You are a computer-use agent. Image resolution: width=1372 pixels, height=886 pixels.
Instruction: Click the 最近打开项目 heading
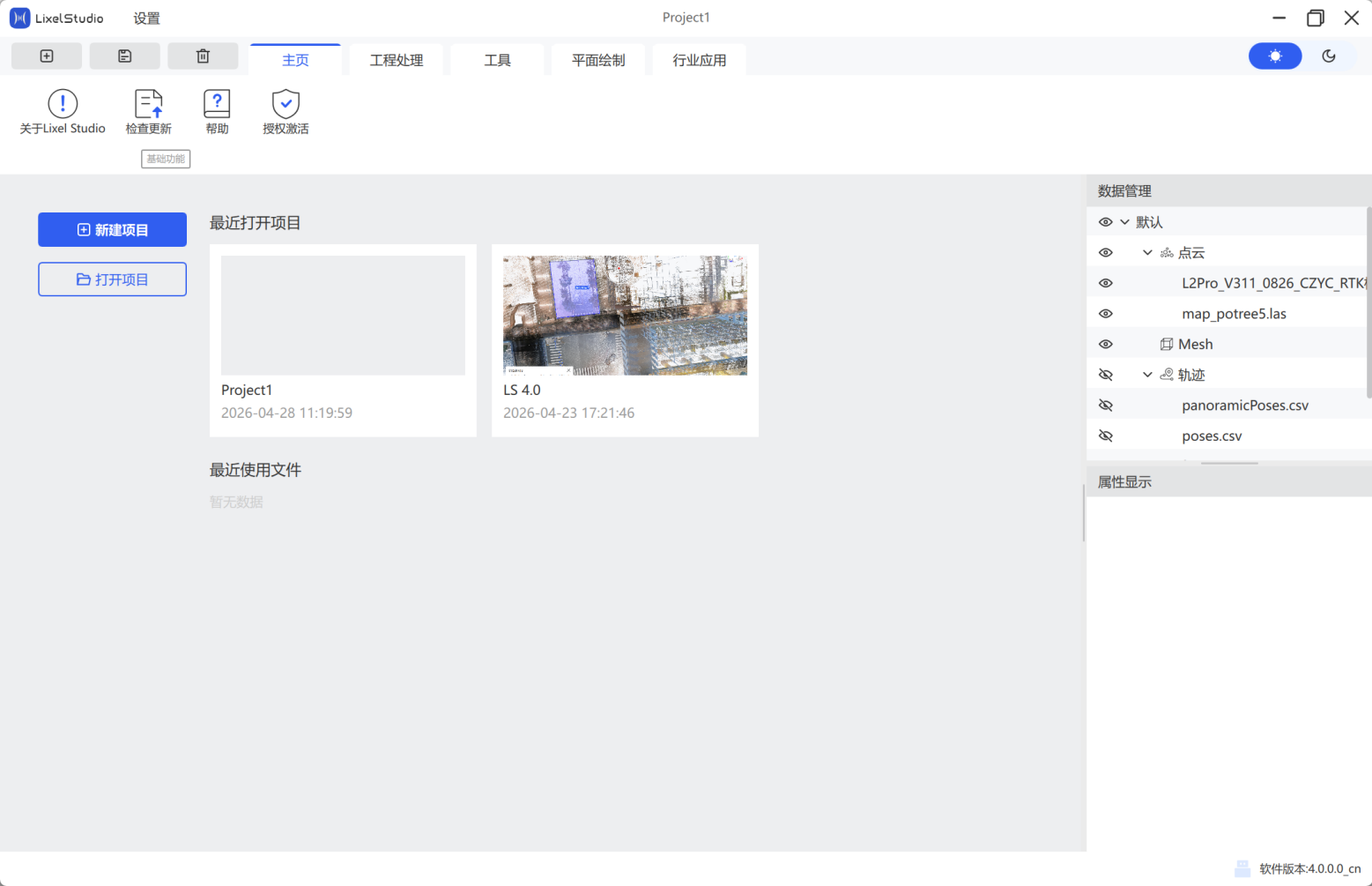[256, 223]
